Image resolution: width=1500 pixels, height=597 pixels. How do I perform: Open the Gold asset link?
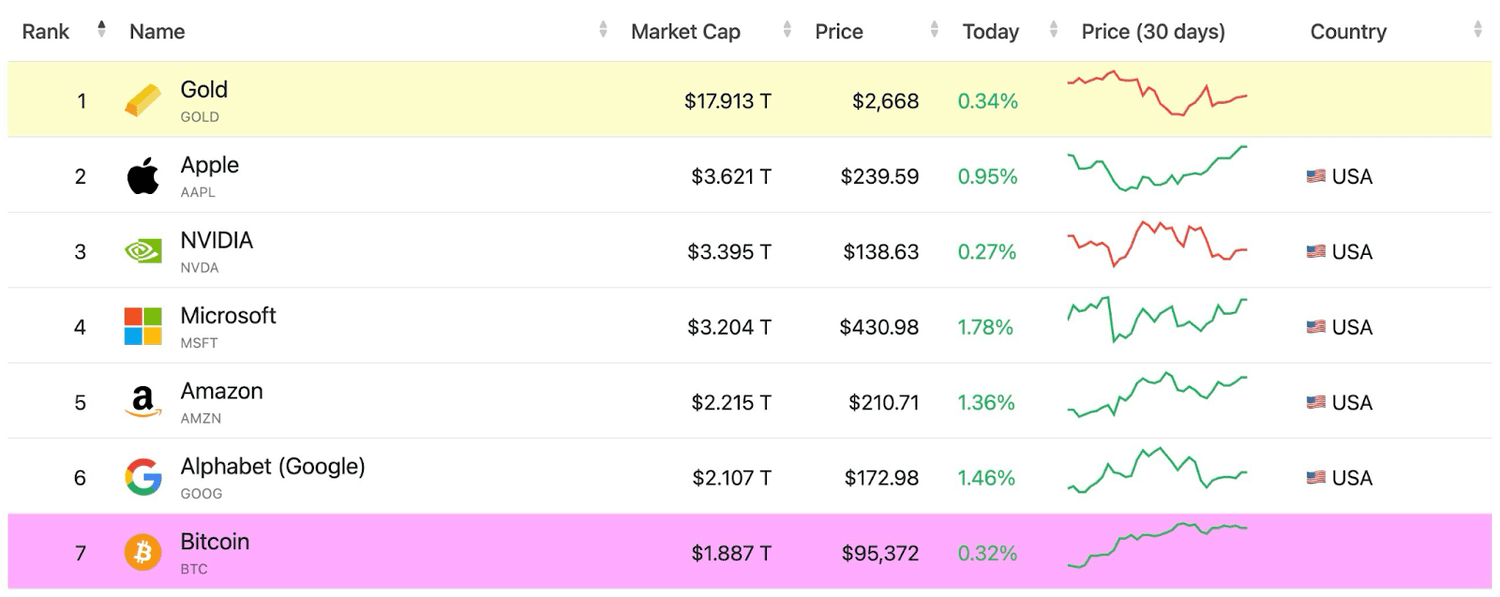coord(204,89)
